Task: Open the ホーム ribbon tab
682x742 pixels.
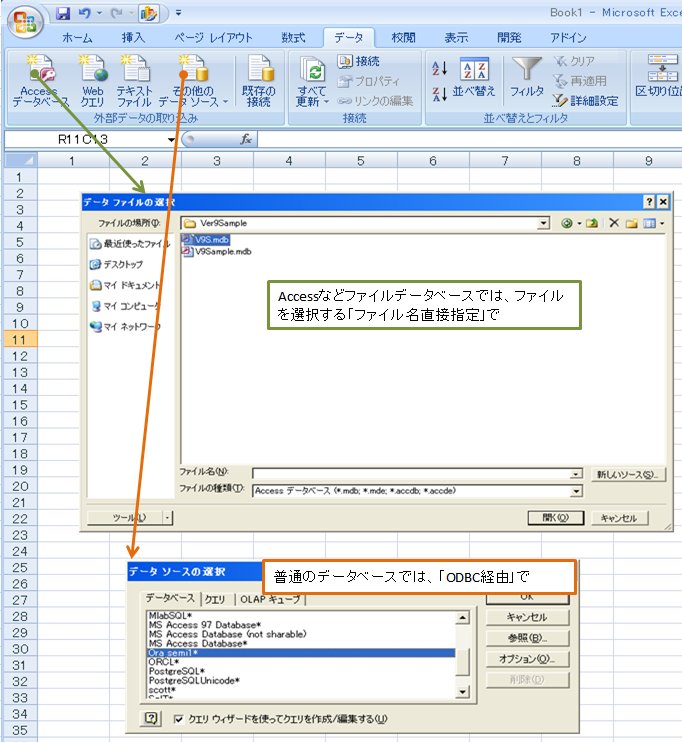Action: [x=77, y=38]
